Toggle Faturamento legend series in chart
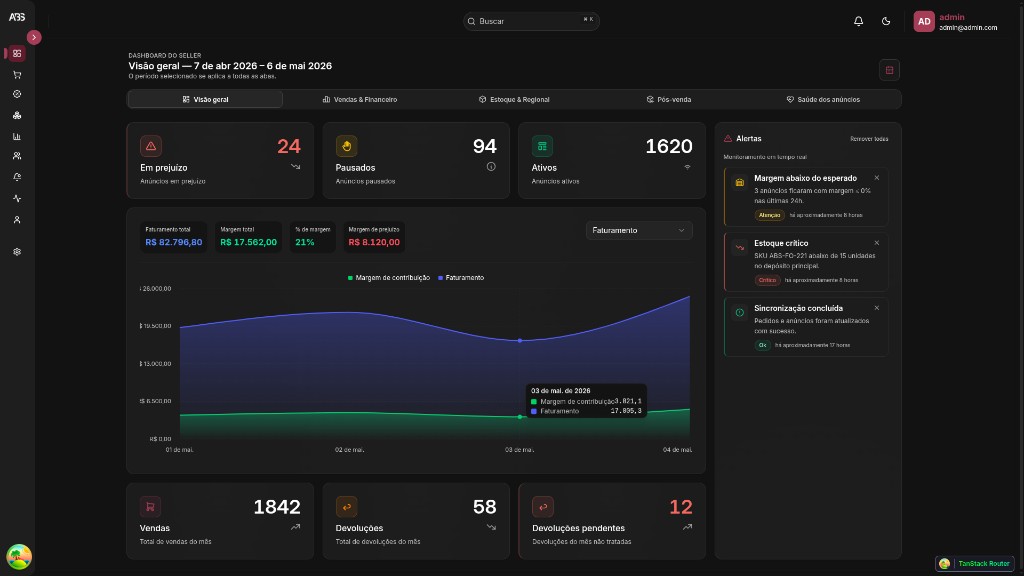This screenshot has height=576, width=1024. [461, 278]
